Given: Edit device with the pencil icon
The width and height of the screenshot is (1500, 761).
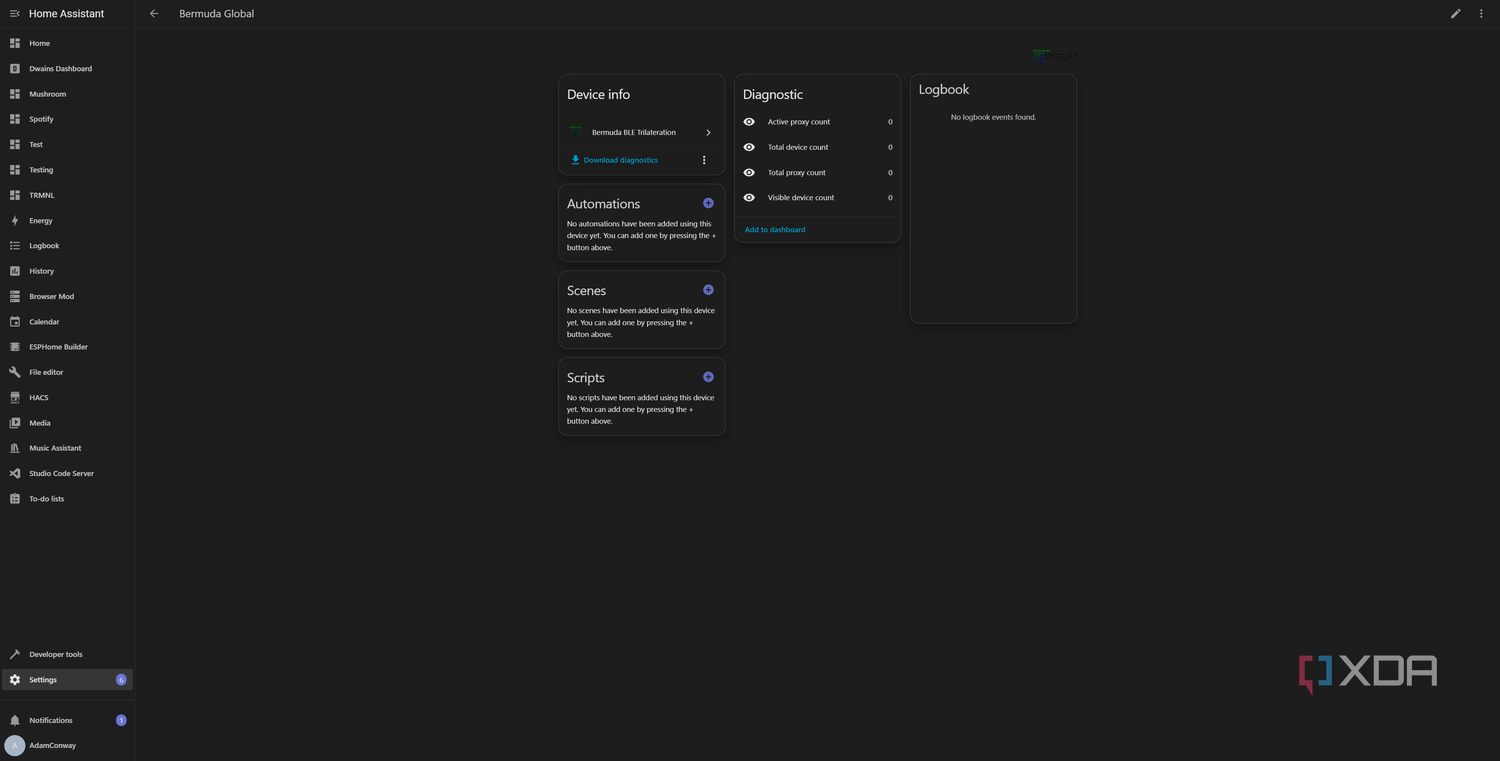Looking at the screenshot, I should pyautogui.click(x=1456, y=14).
